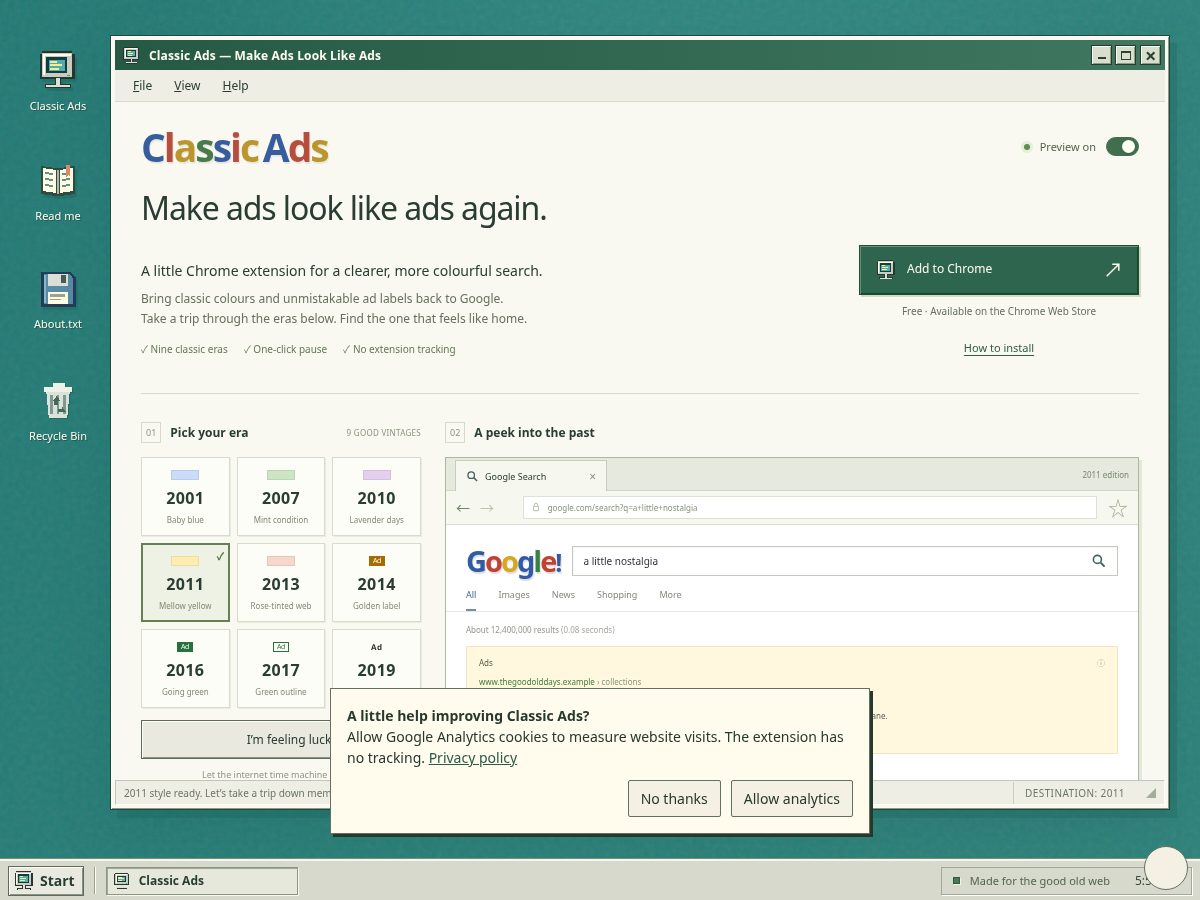Click About 12,400,000 results text
The width and height of the screenshot is (1200, 900).
coord(540,630)
